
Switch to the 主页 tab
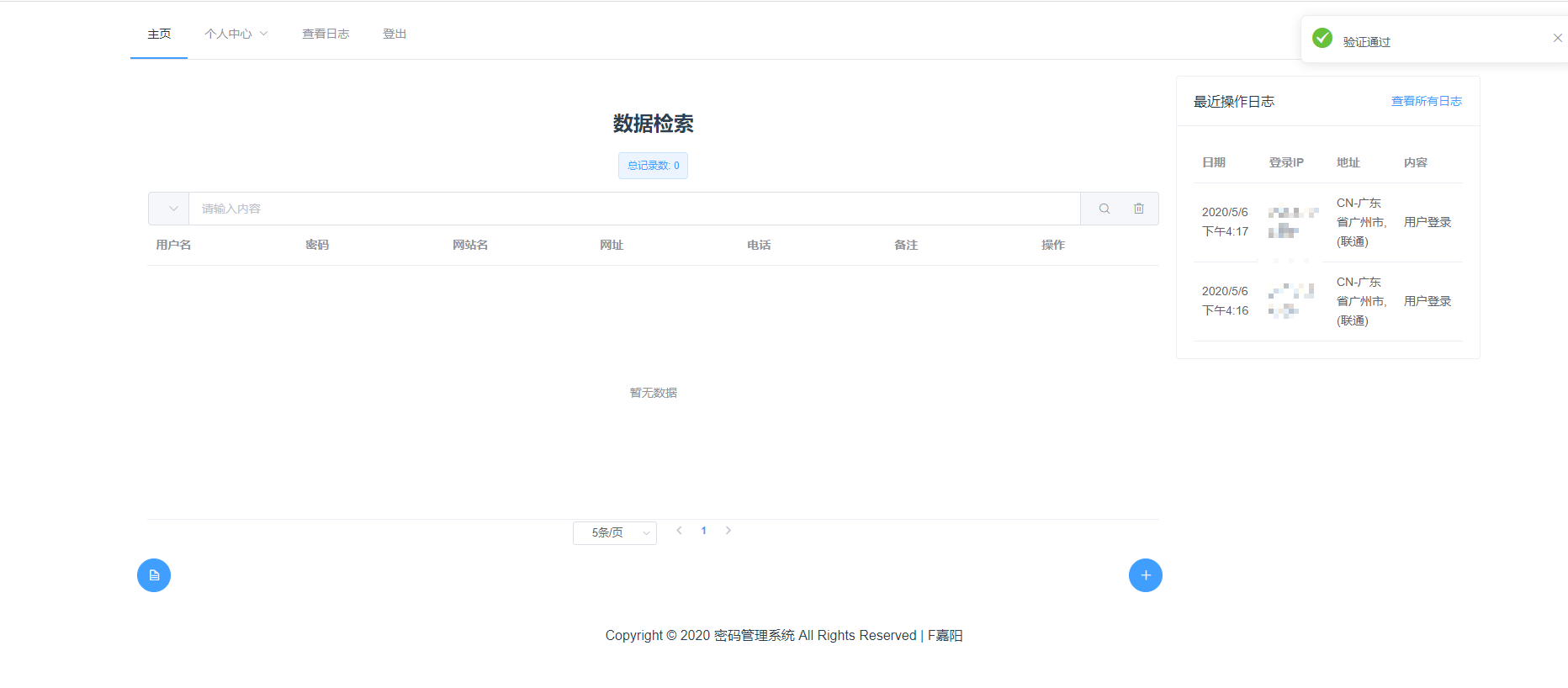(x=159, y=34)
